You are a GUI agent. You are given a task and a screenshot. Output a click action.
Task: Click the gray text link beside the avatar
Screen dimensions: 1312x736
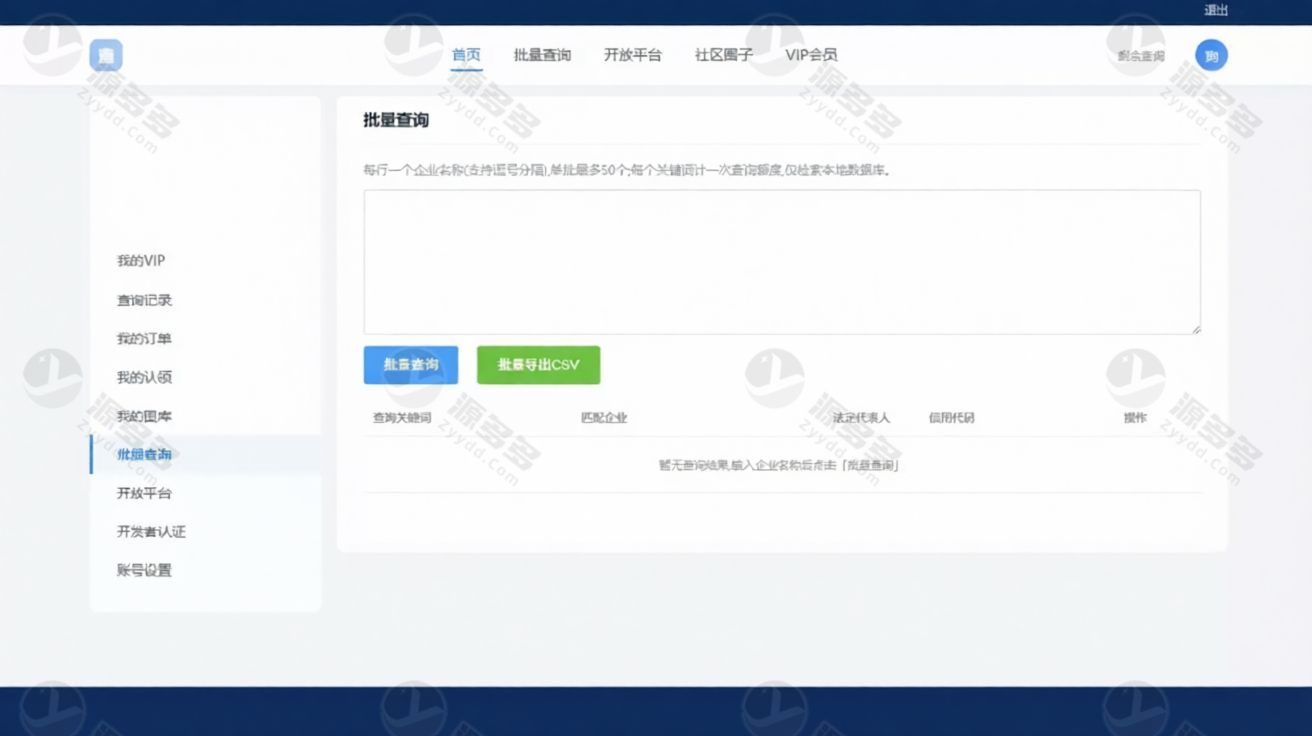click(1141, 56)
